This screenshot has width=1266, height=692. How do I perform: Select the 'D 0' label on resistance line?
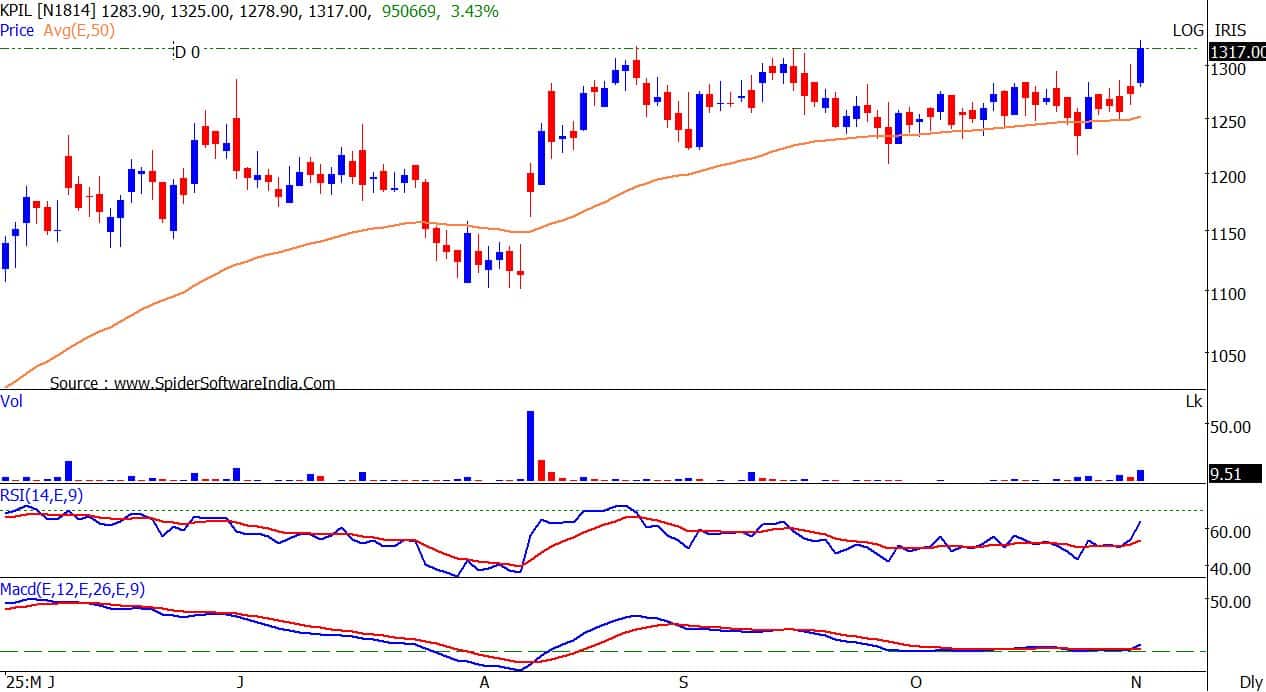pos(187,52)
